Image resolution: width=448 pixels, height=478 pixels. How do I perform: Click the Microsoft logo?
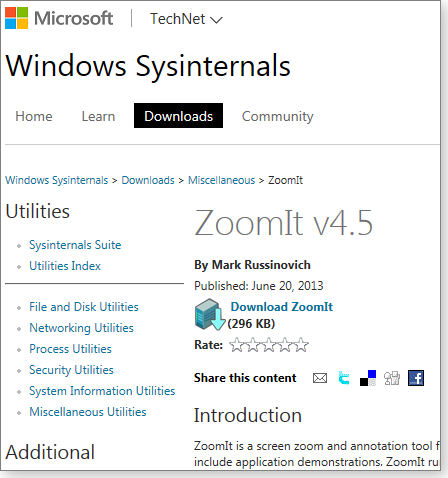click(59, 18)
